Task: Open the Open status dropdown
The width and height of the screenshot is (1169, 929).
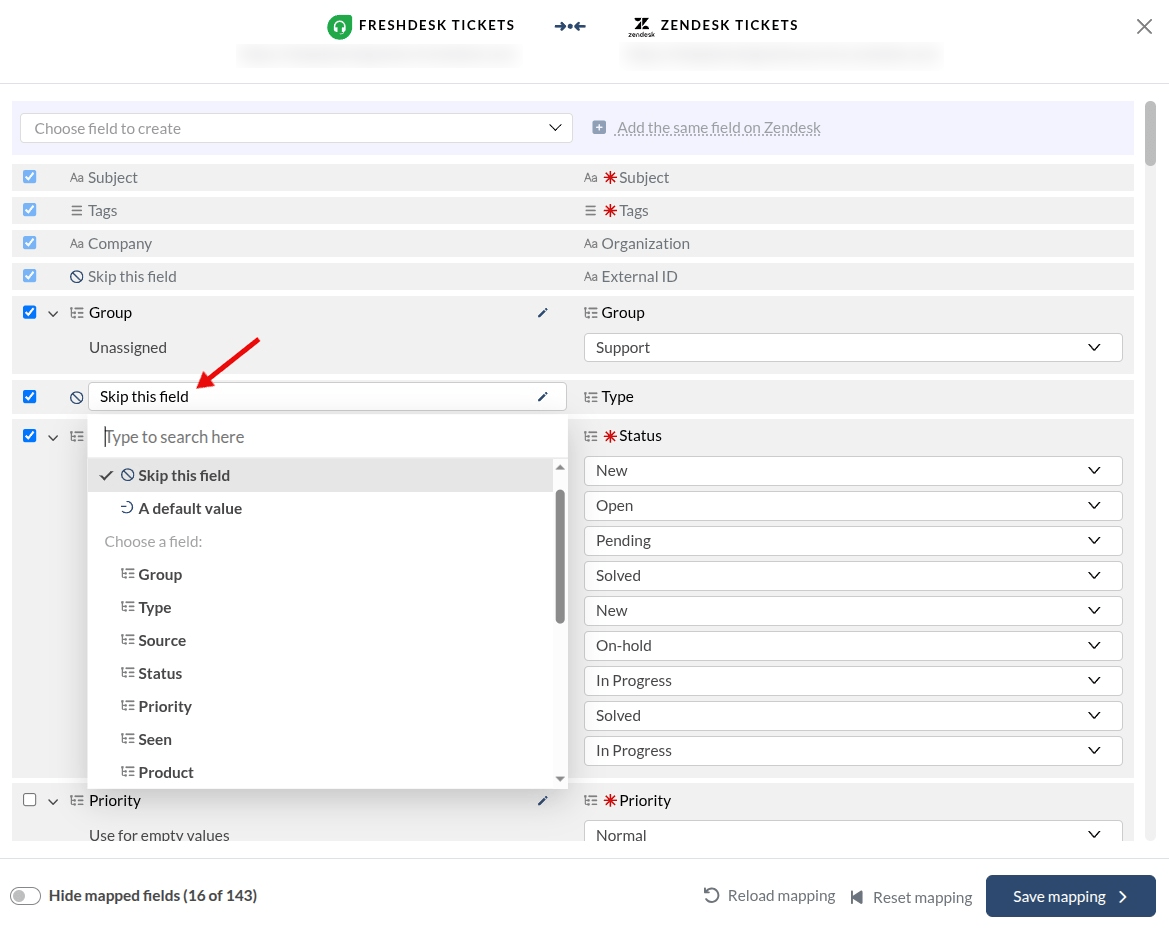Action: (853, 506)
